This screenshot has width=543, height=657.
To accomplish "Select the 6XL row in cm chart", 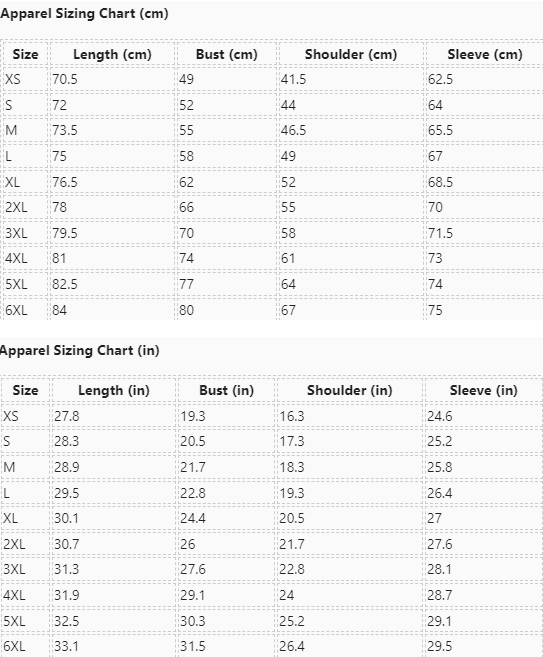I will (273, 310).
